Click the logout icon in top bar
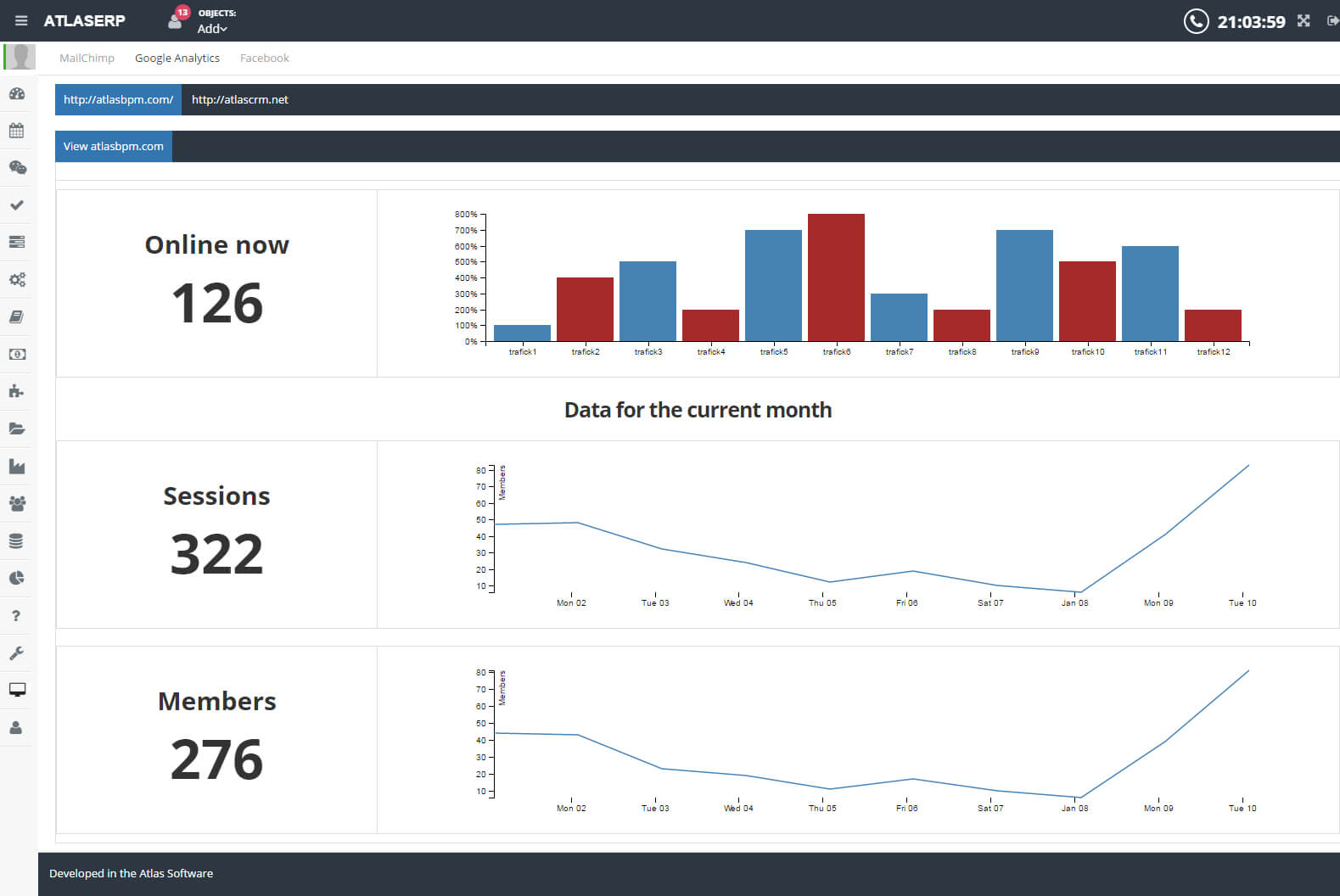This screenshot has width=1340, height=896. (1332, 20)
